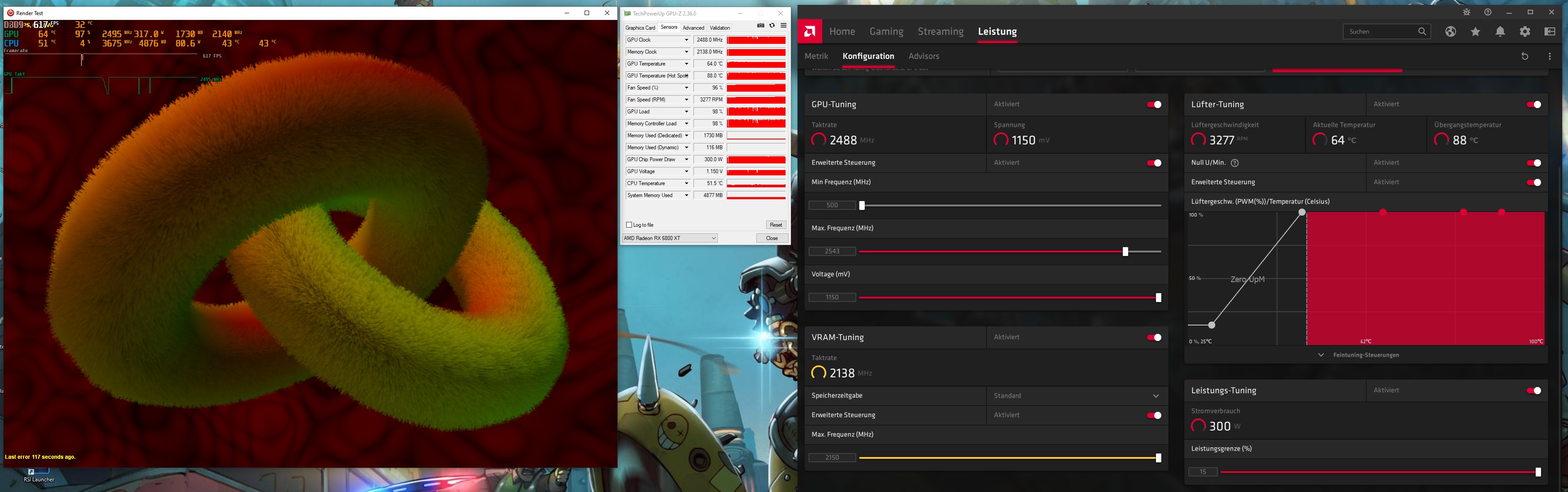Enable the Log to file checkbox
The height and width of the screenshot is (492, 1568).
click(x=629, y=225)
